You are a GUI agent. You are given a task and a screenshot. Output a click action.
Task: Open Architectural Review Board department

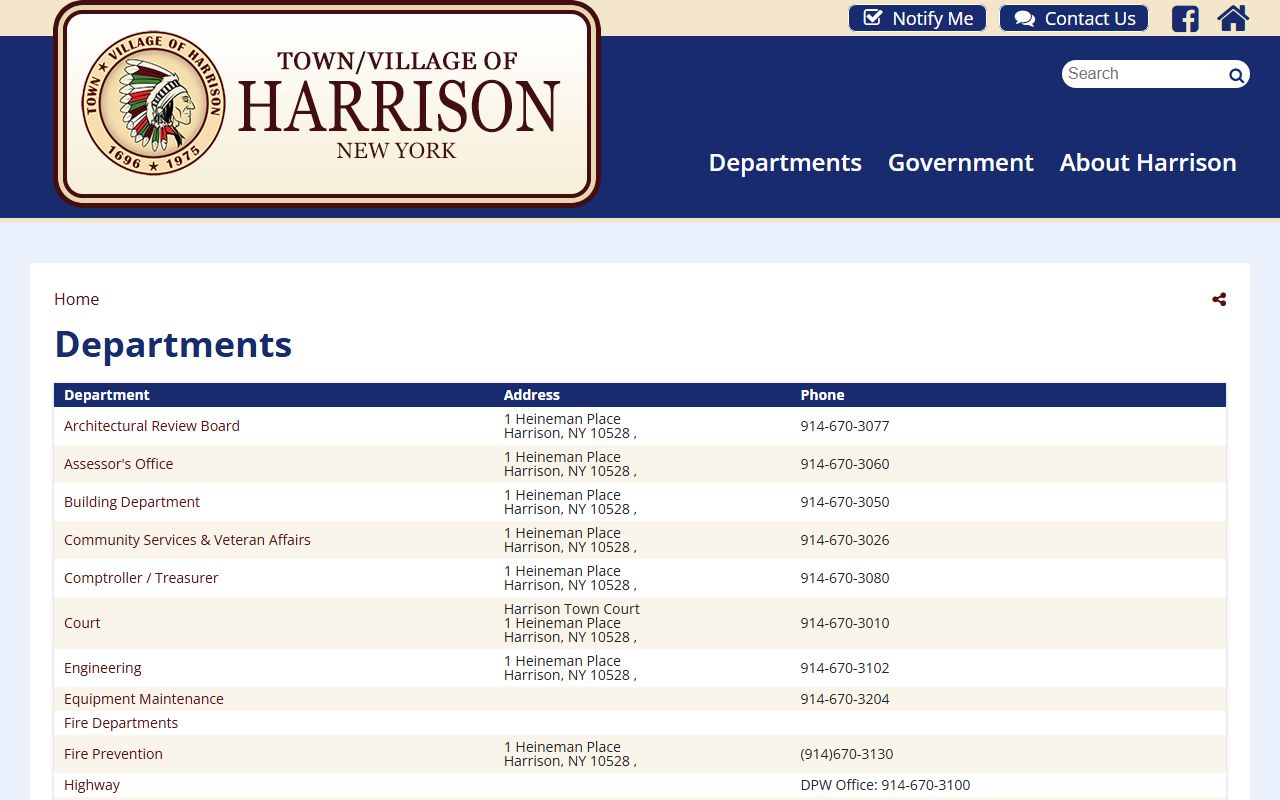(x=152, y=426)
